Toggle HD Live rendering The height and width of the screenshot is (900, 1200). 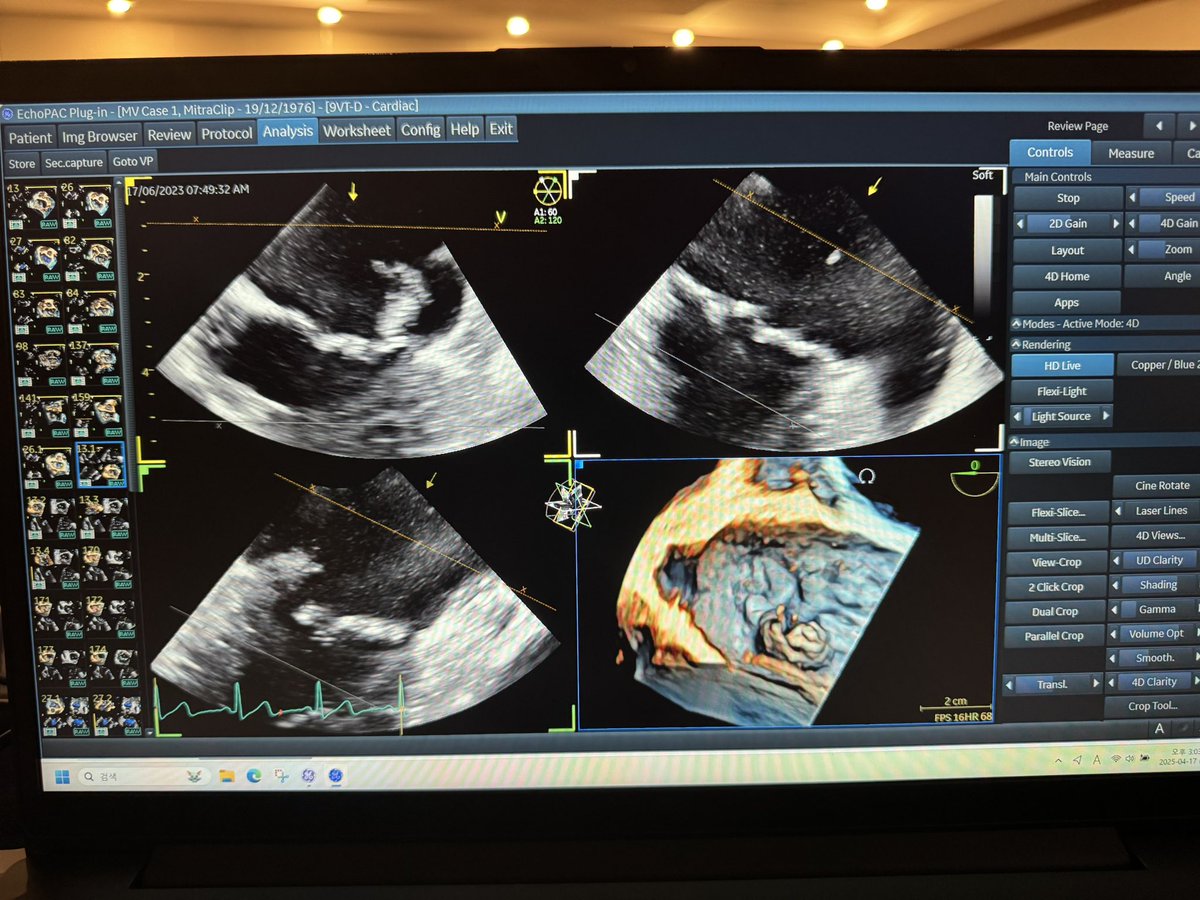[x=1061, y=366]
